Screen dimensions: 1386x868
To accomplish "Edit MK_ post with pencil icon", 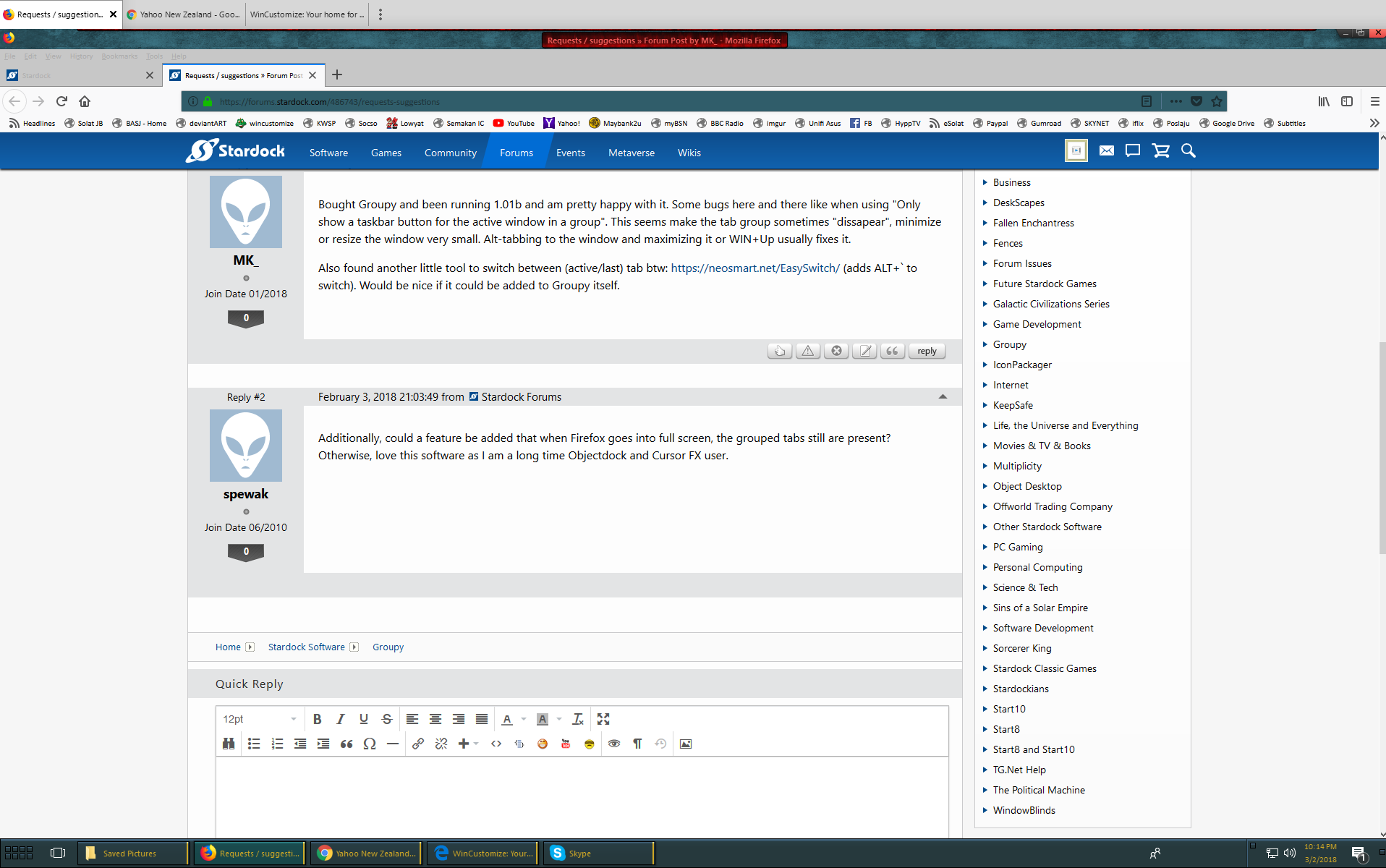I will click(x=864, y=351).
